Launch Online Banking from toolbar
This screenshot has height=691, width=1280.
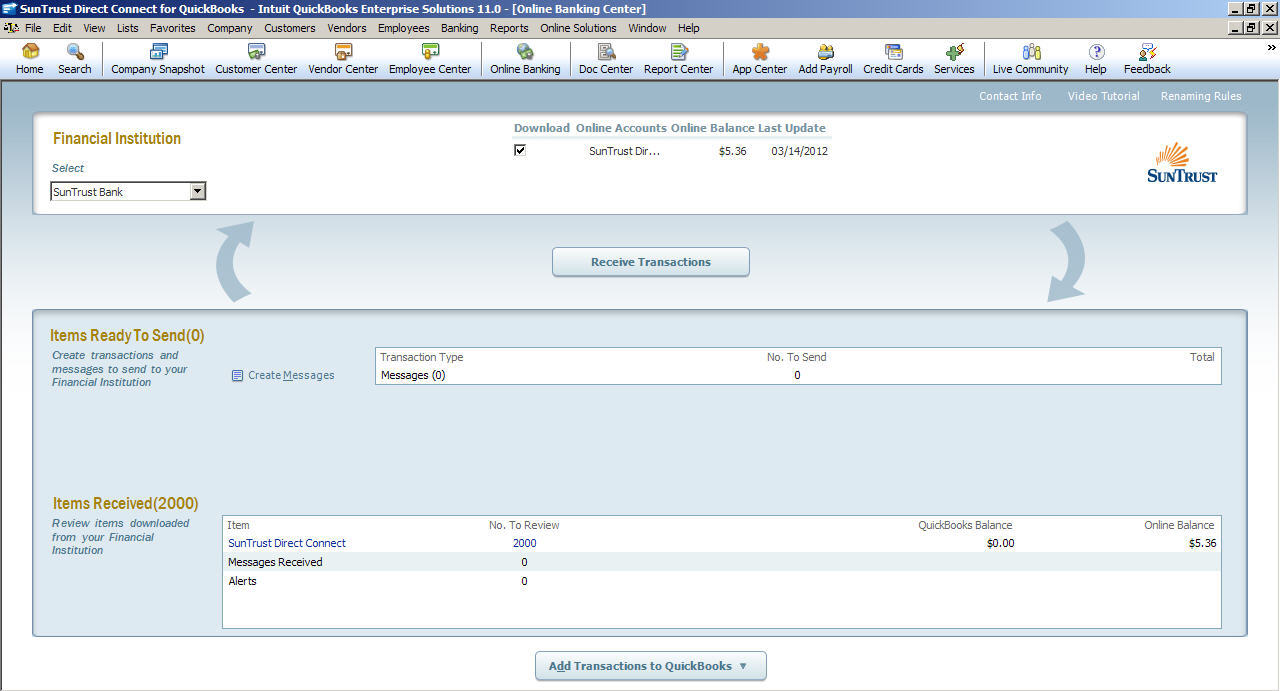(525, 59)
